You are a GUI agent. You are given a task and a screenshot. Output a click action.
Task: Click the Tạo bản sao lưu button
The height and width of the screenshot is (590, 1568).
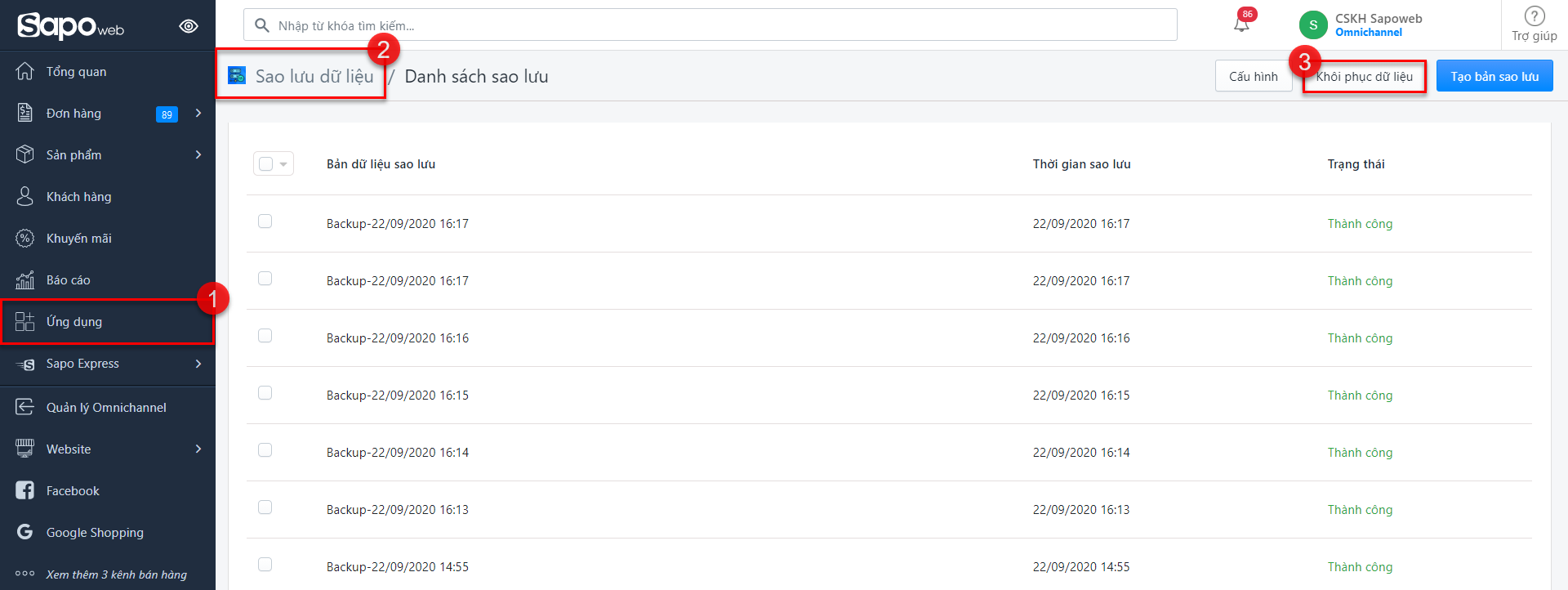click(1494, 77)
